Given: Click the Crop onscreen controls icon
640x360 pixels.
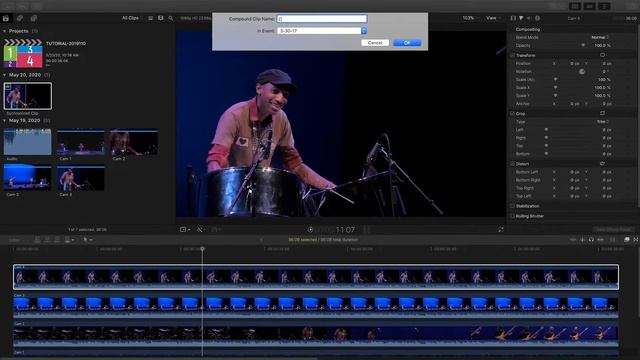Looking at the screenshot, I should click(602, 113).
